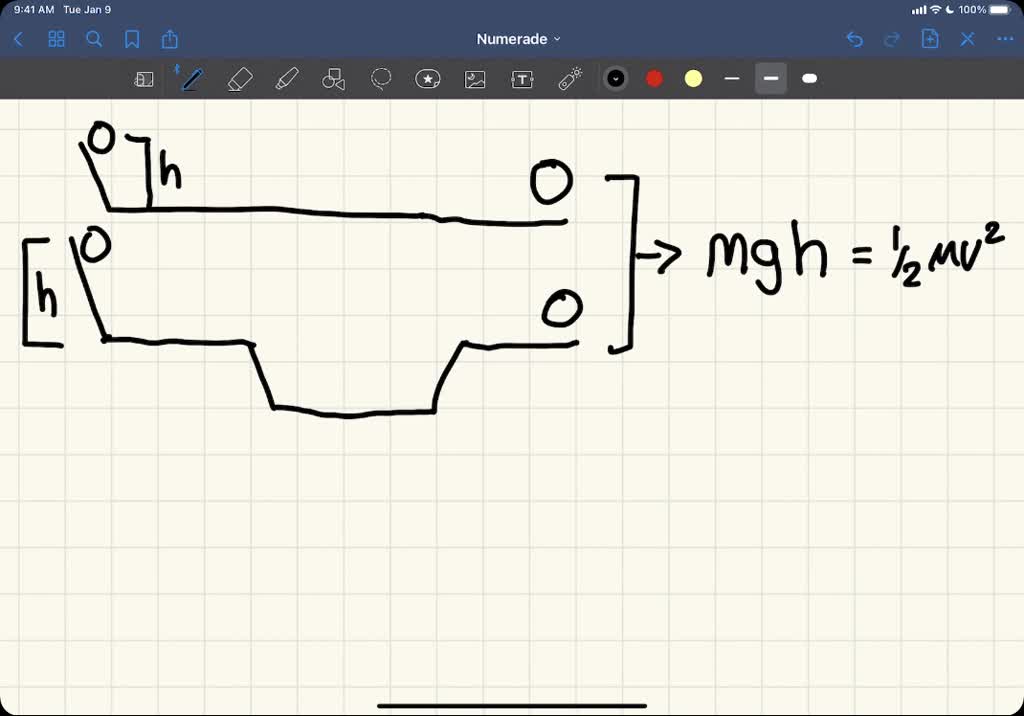
Task: Select the Laser pointer tool
Action: pyautogui.click(x=570, y=78)
